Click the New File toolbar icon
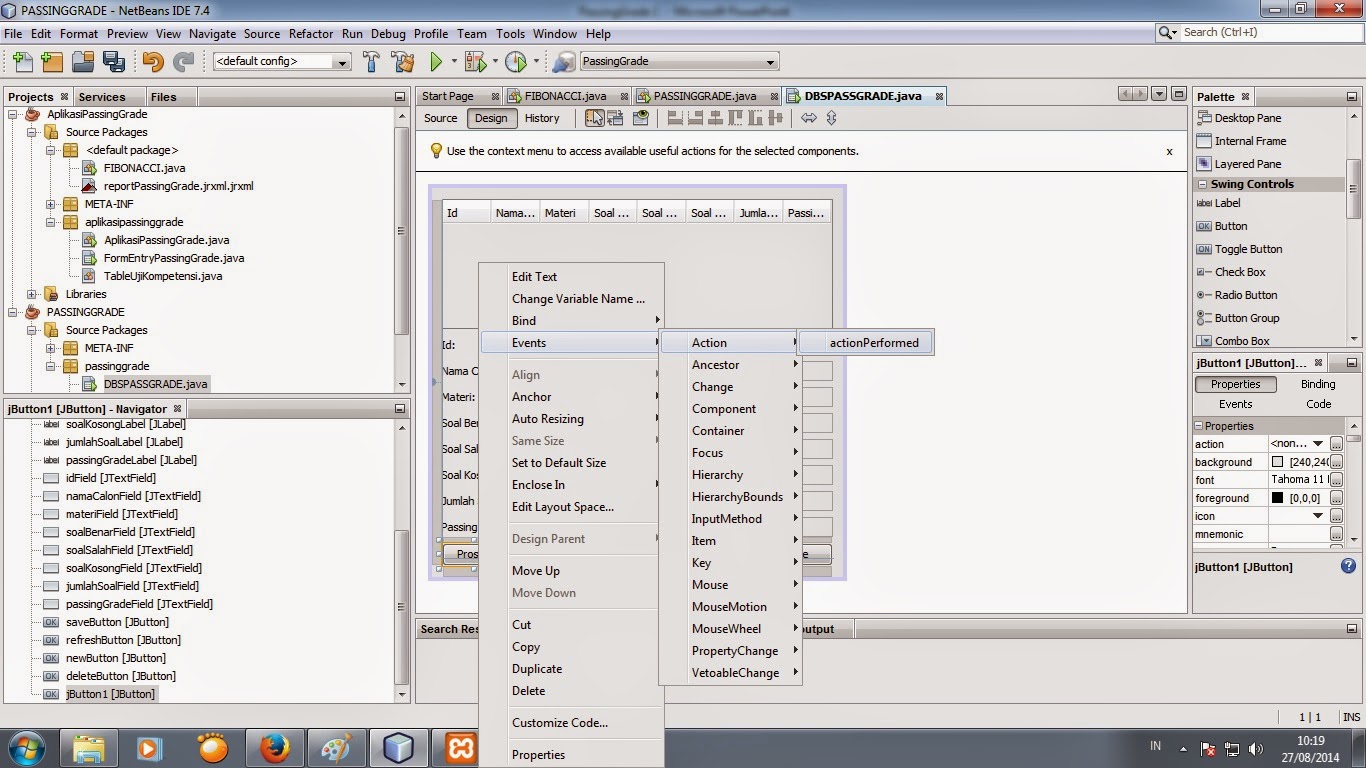This screenshot has width=1366, height=768. point(22,61)
